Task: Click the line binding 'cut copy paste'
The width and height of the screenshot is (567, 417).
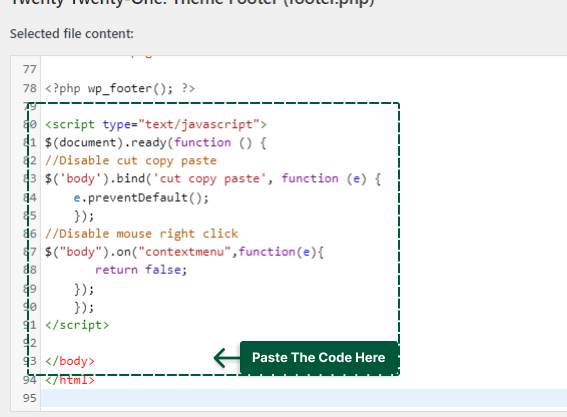Action: [213, 179]
